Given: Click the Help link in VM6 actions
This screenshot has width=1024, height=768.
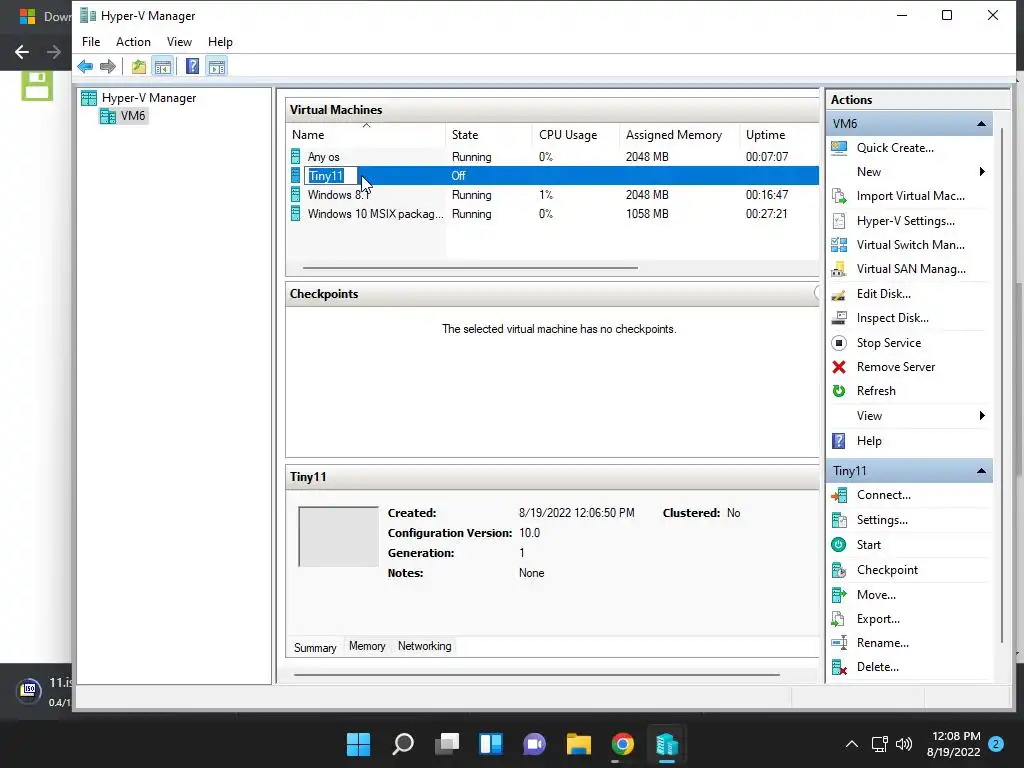Looking at the screenshot, I should pos(869,441).
